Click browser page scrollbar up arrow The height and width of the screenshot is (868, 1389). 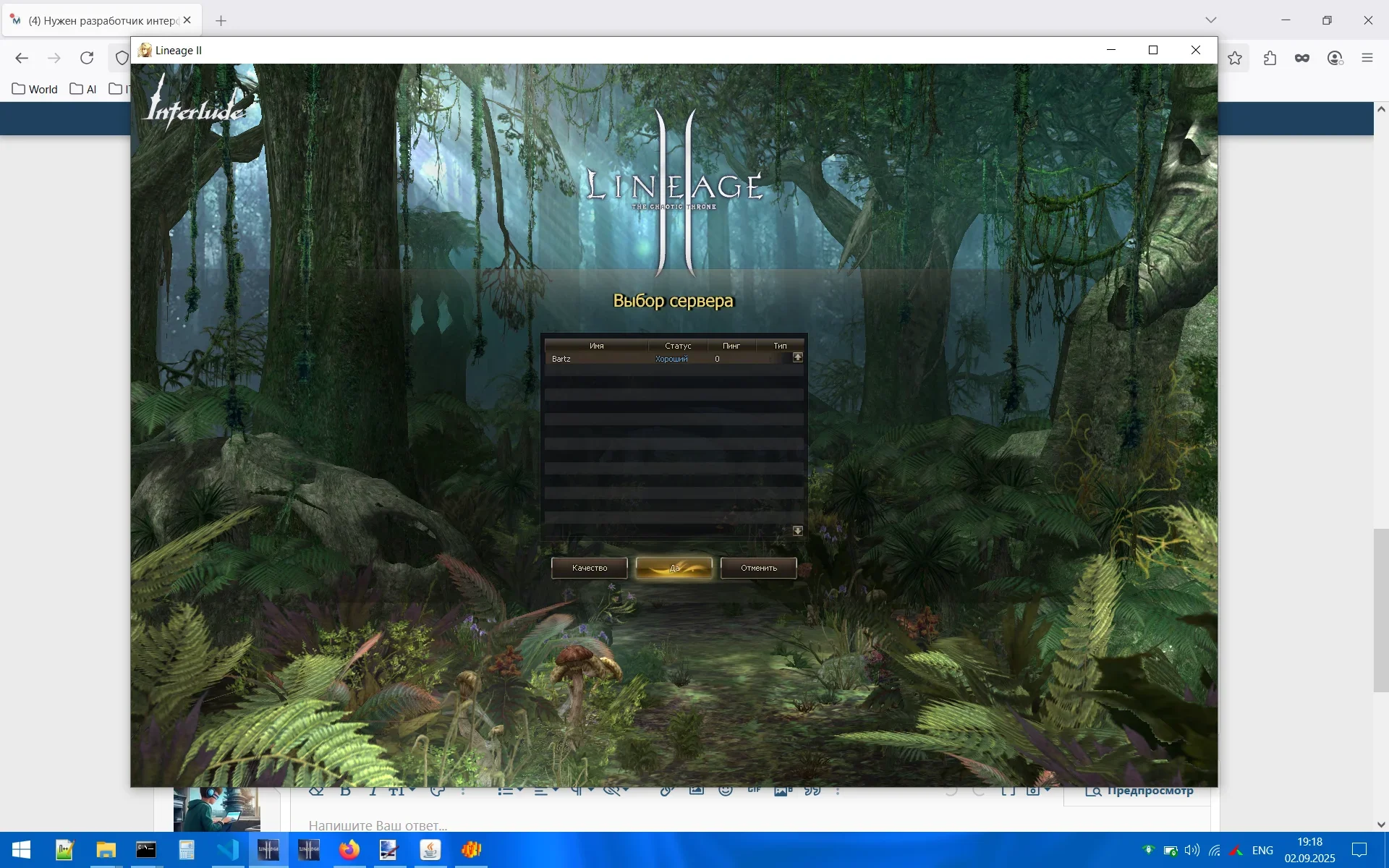[1381, 109]
